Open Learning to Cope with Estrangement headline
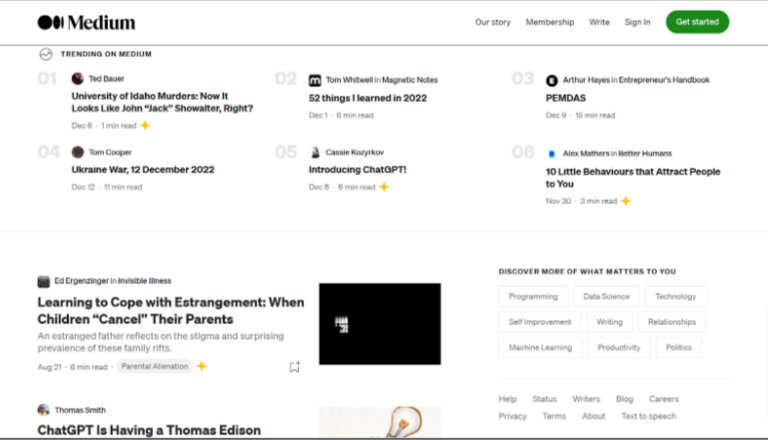This screenshot has height=440, width=768. (x=171, y=311)
